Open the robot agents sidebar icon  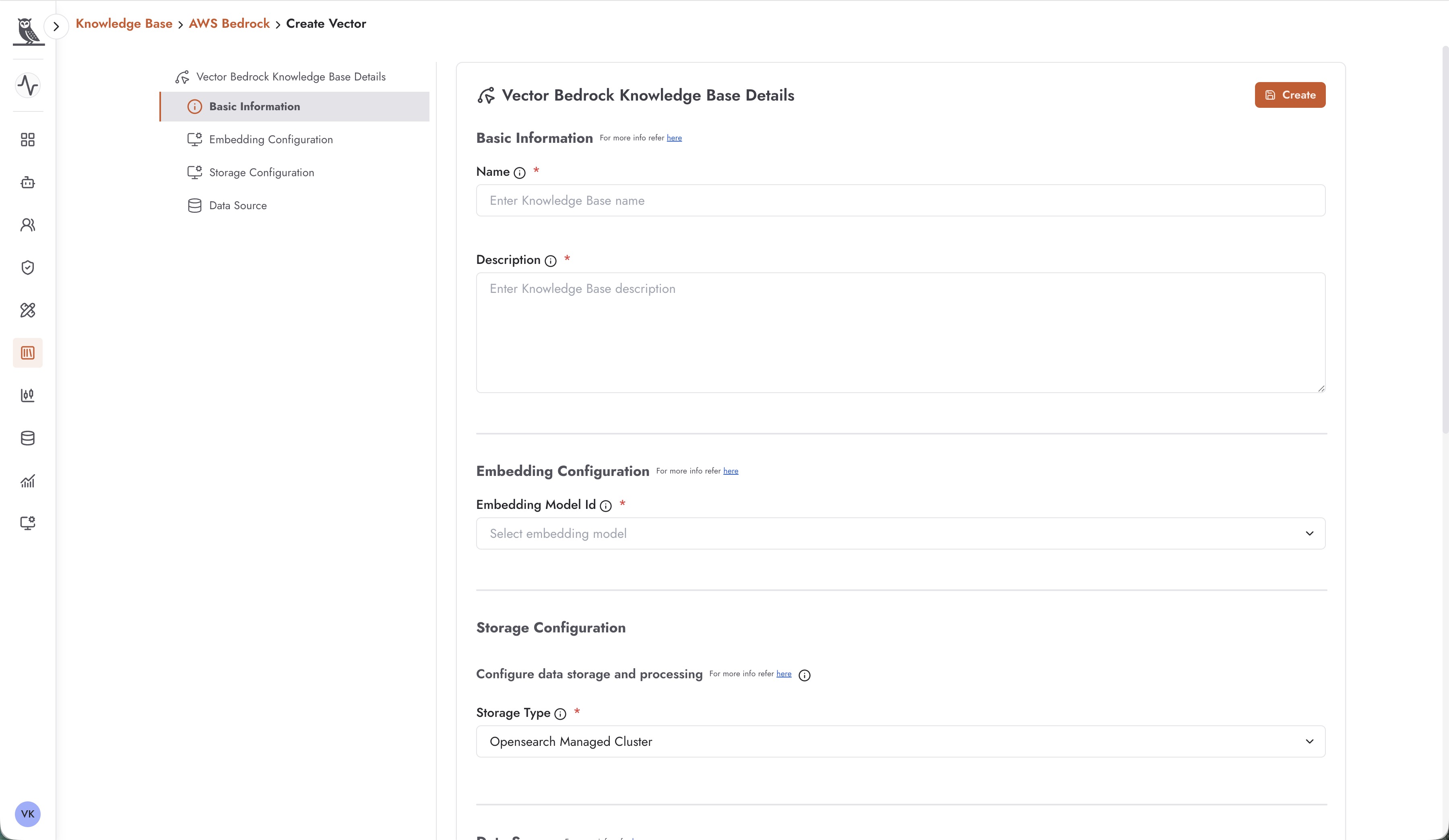(x=28, y=183)
